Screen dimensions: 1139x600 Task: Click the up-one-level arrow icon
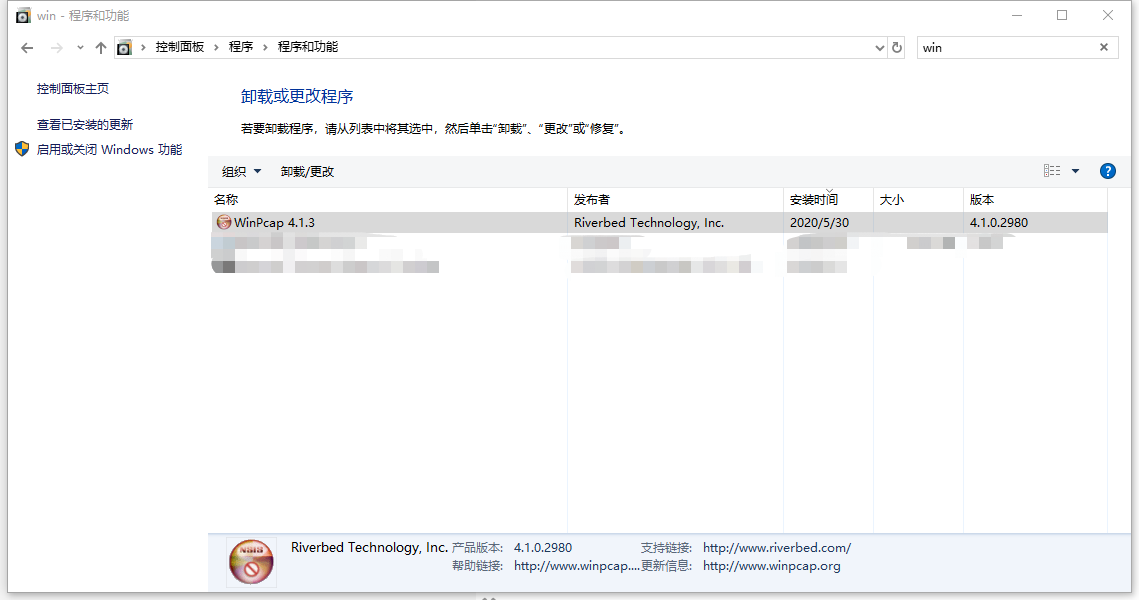pyautogui.click(x=100, y=47)
